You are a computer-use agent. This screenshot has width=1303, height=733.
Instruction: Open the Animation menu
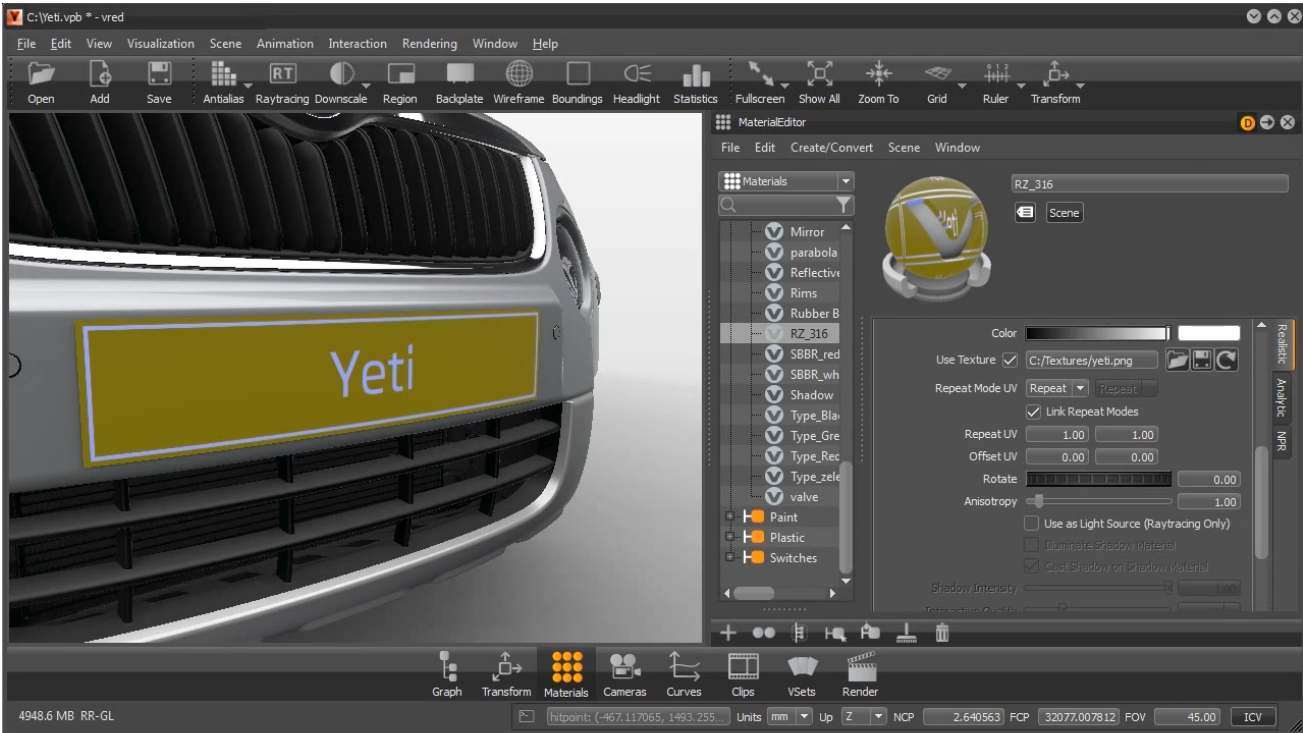click(x=285, y=44)
